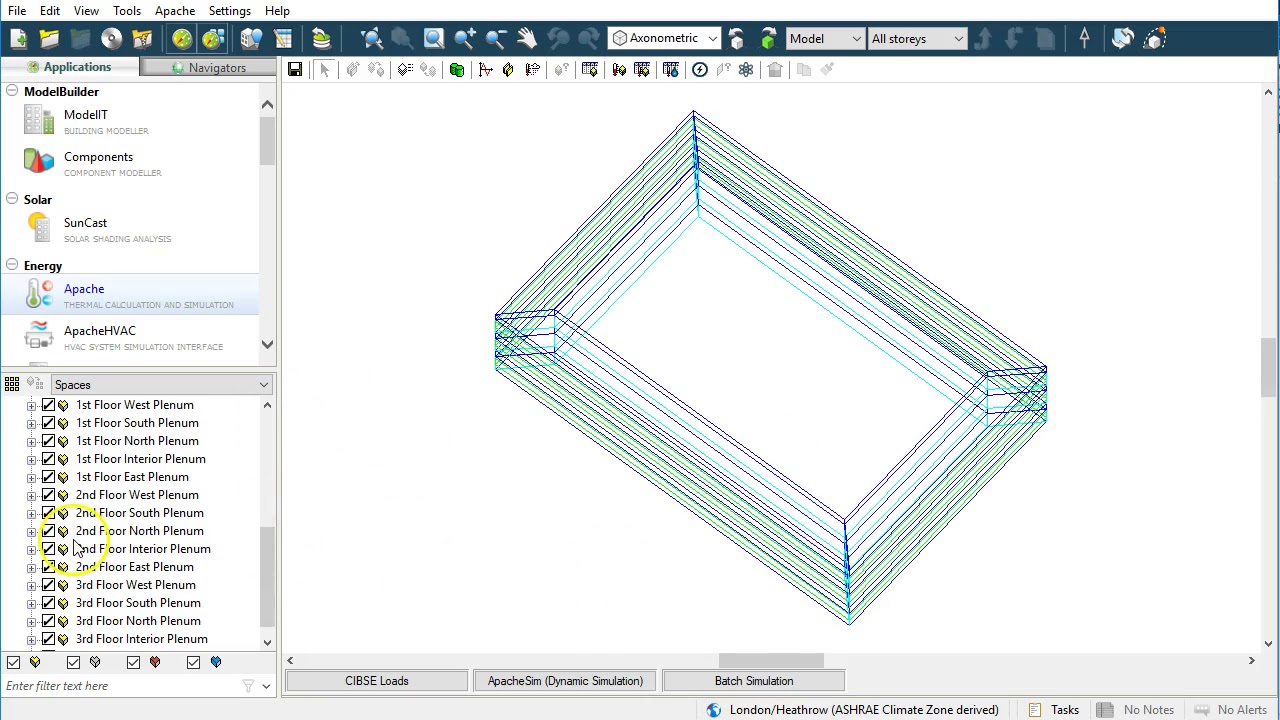Uncheck 1st Floor South Plenum checkbox
1280x720 pixels.
pos(48,423)
